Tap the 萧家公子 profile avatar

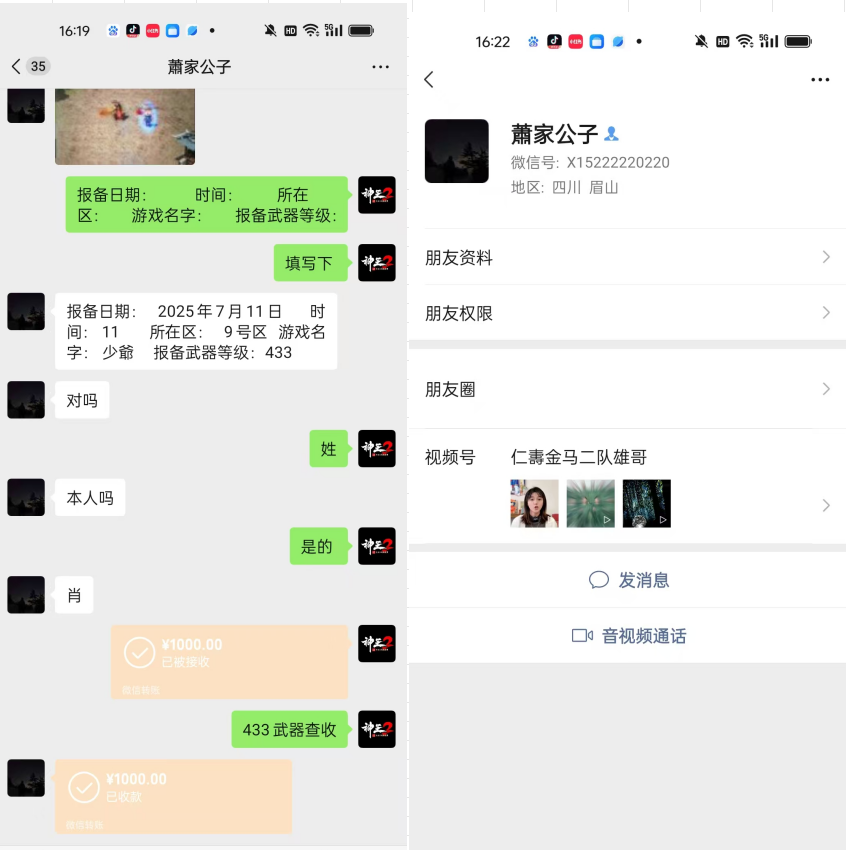coord(456,151)
